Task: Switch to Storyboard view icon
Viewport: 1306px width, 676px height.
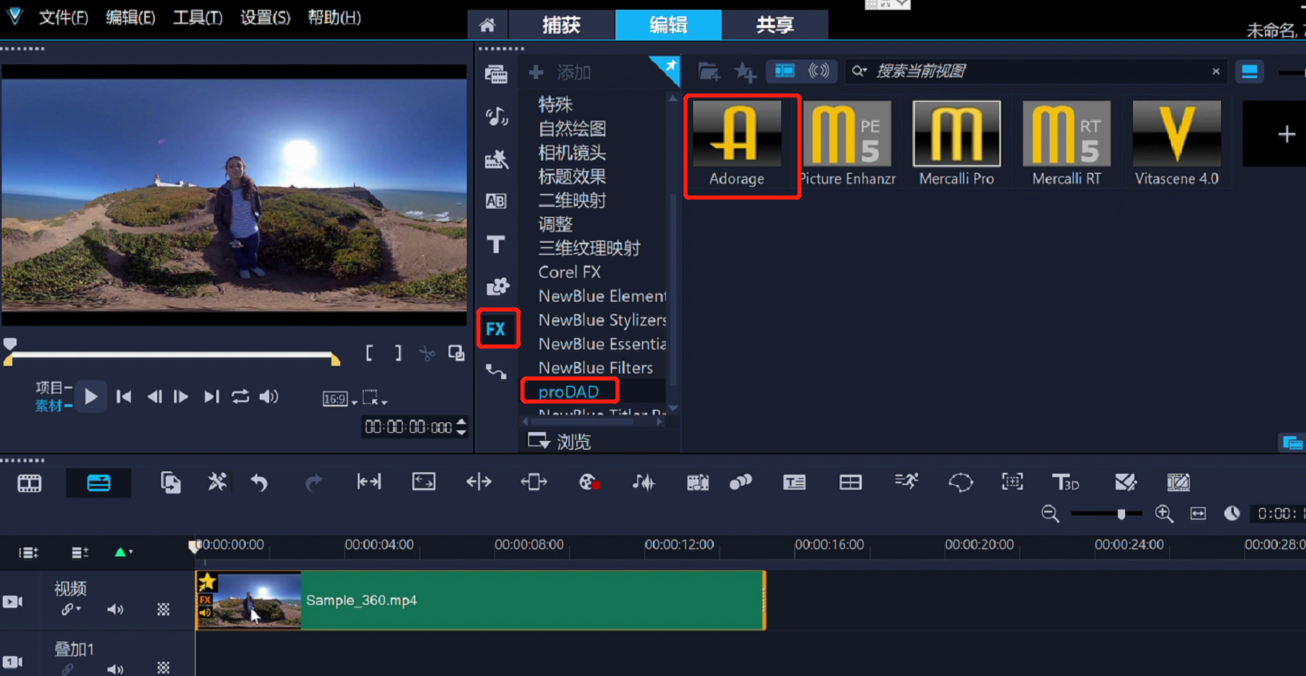Action: click(x=30, y=483)
